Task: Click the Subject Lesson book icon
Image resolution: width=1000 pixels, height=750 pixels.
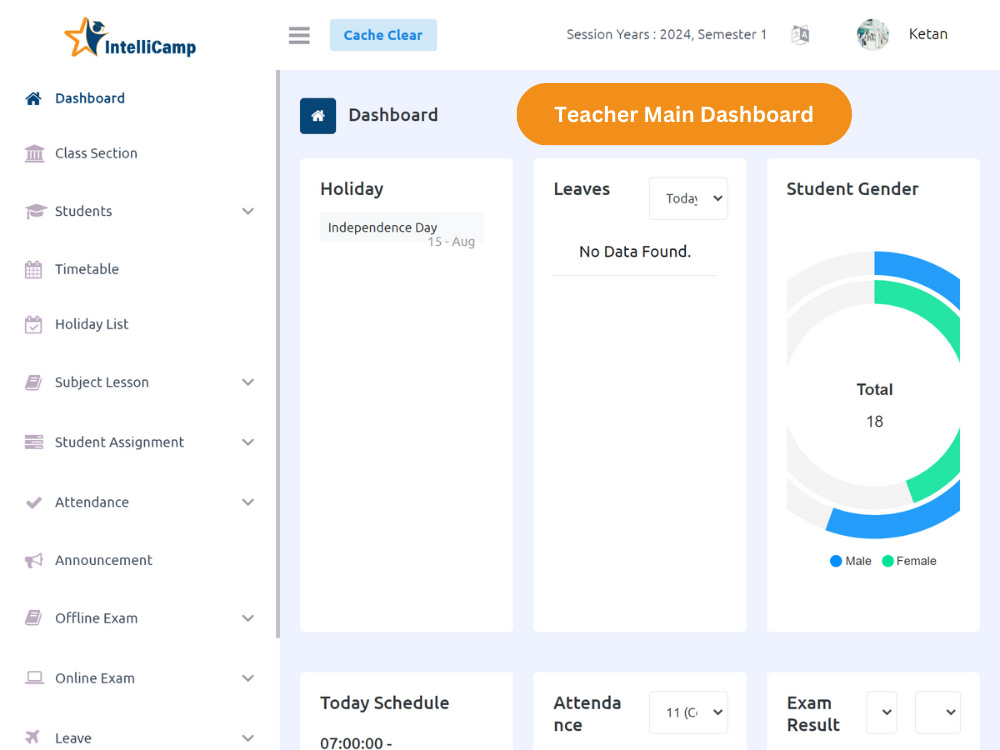Action: (x=34, y=383)
